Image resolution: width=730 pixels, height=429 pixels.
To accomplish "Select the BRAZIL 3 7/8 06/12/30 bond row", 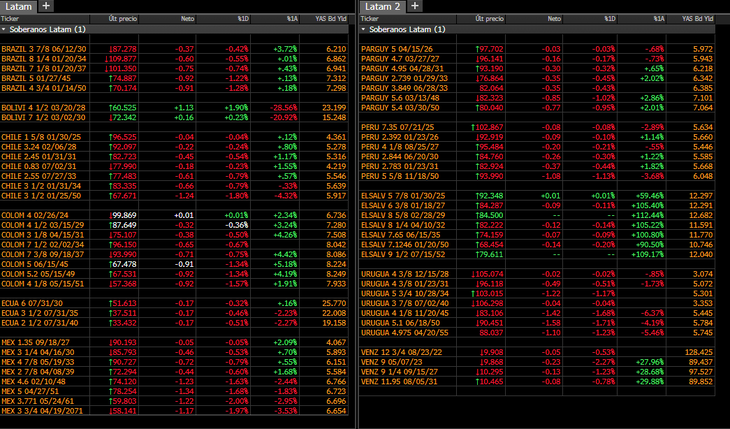I will (38, 48).
